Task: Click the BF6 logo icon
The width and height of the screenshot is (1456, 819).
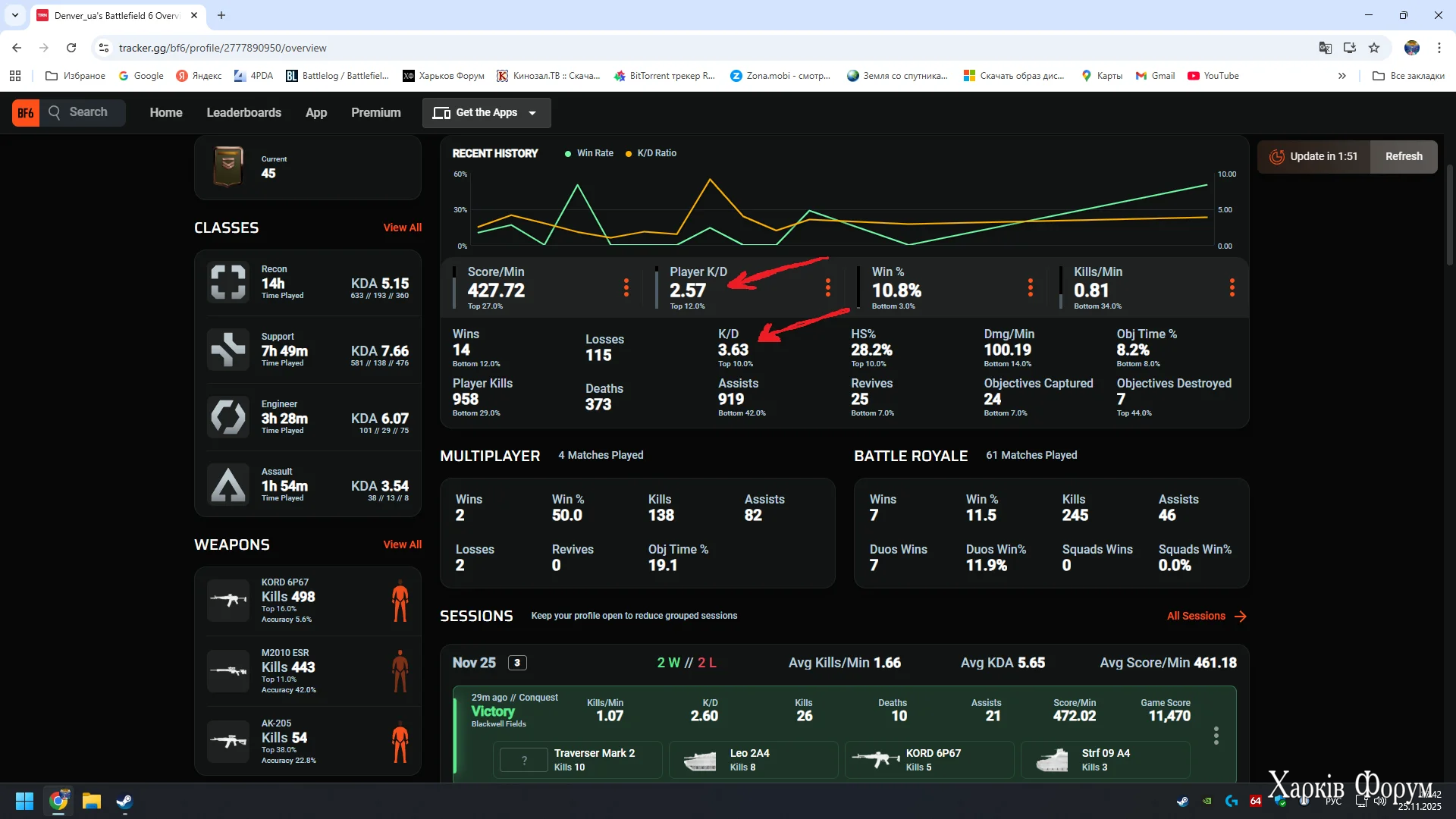Action: pos(25,113)
